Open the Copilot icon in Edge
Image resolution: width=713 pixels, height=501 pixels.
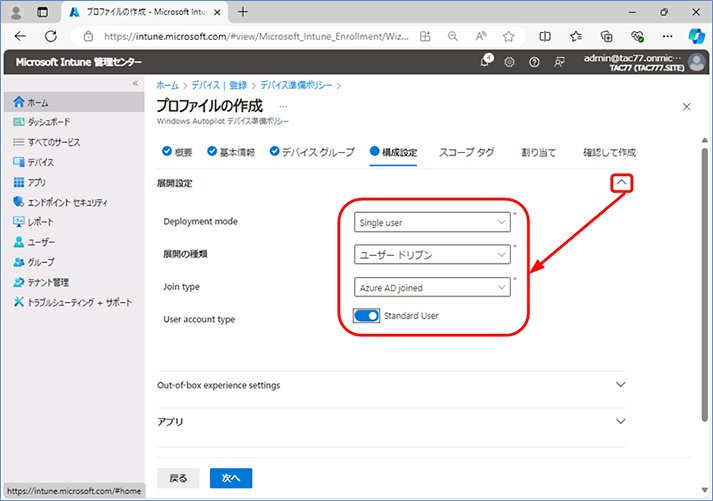[x=696, y=36]
